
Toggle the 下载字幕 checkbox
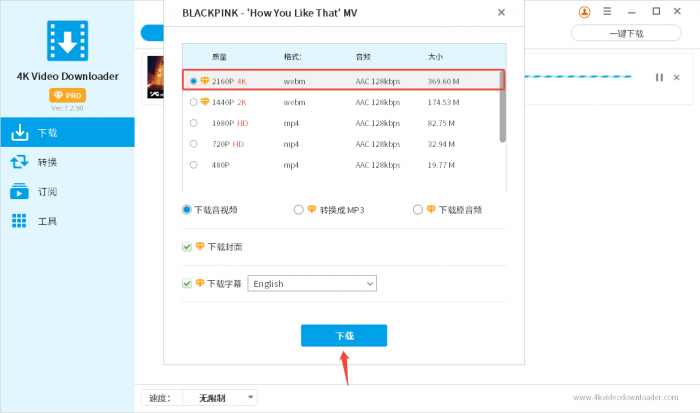(187, 283)
